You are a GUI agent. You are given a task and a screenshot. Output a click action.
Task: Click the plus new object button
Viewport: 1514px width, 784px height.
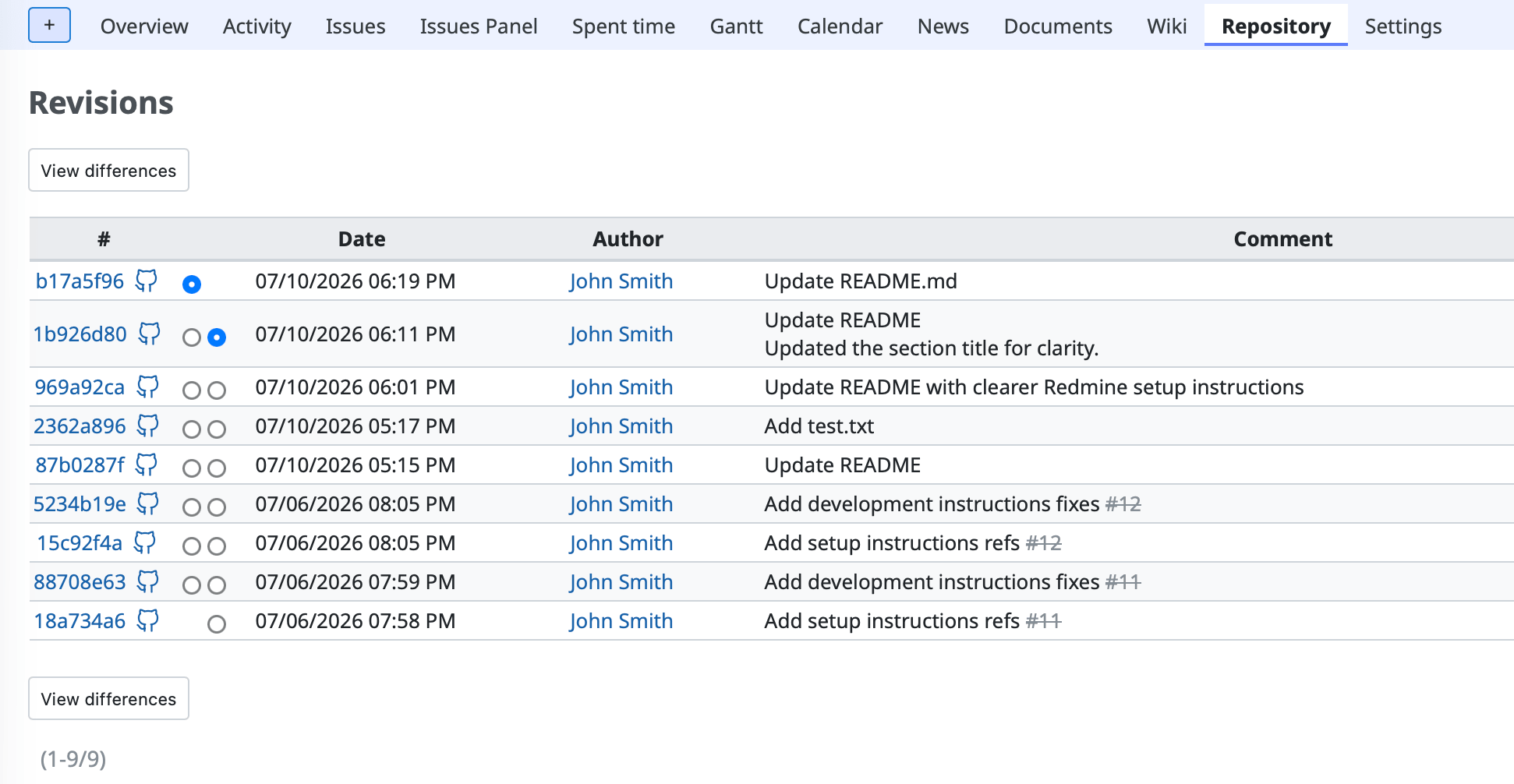click(49, 25)
